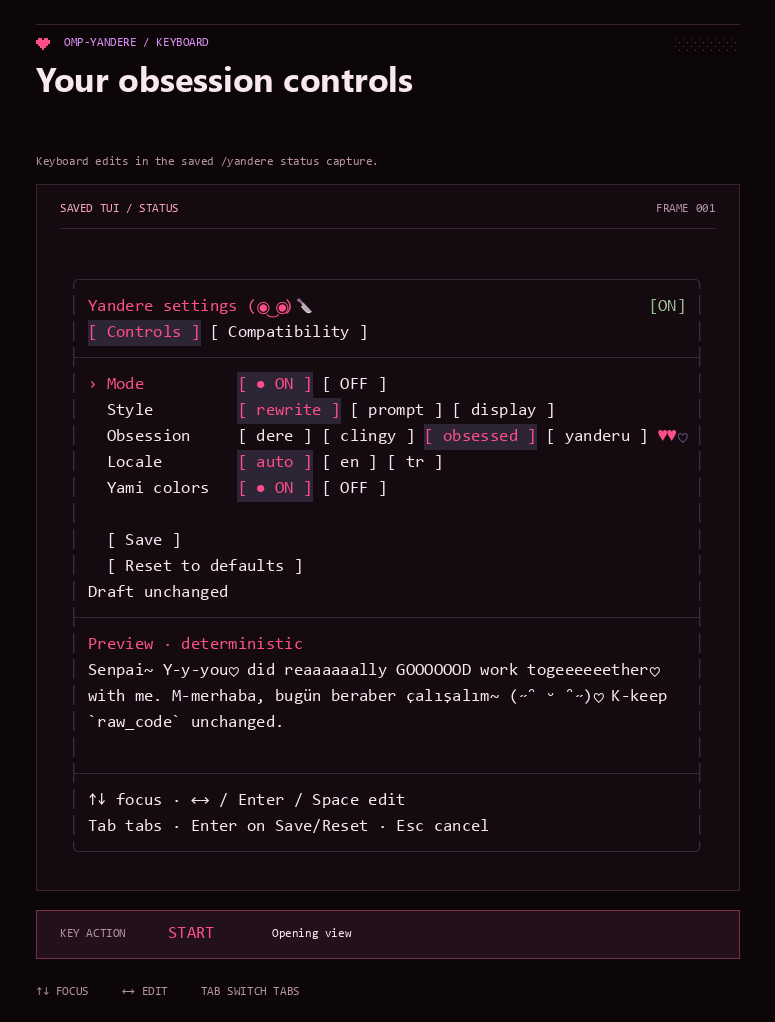
Task: Click the Style row label
Action: [x=130, y=410]
